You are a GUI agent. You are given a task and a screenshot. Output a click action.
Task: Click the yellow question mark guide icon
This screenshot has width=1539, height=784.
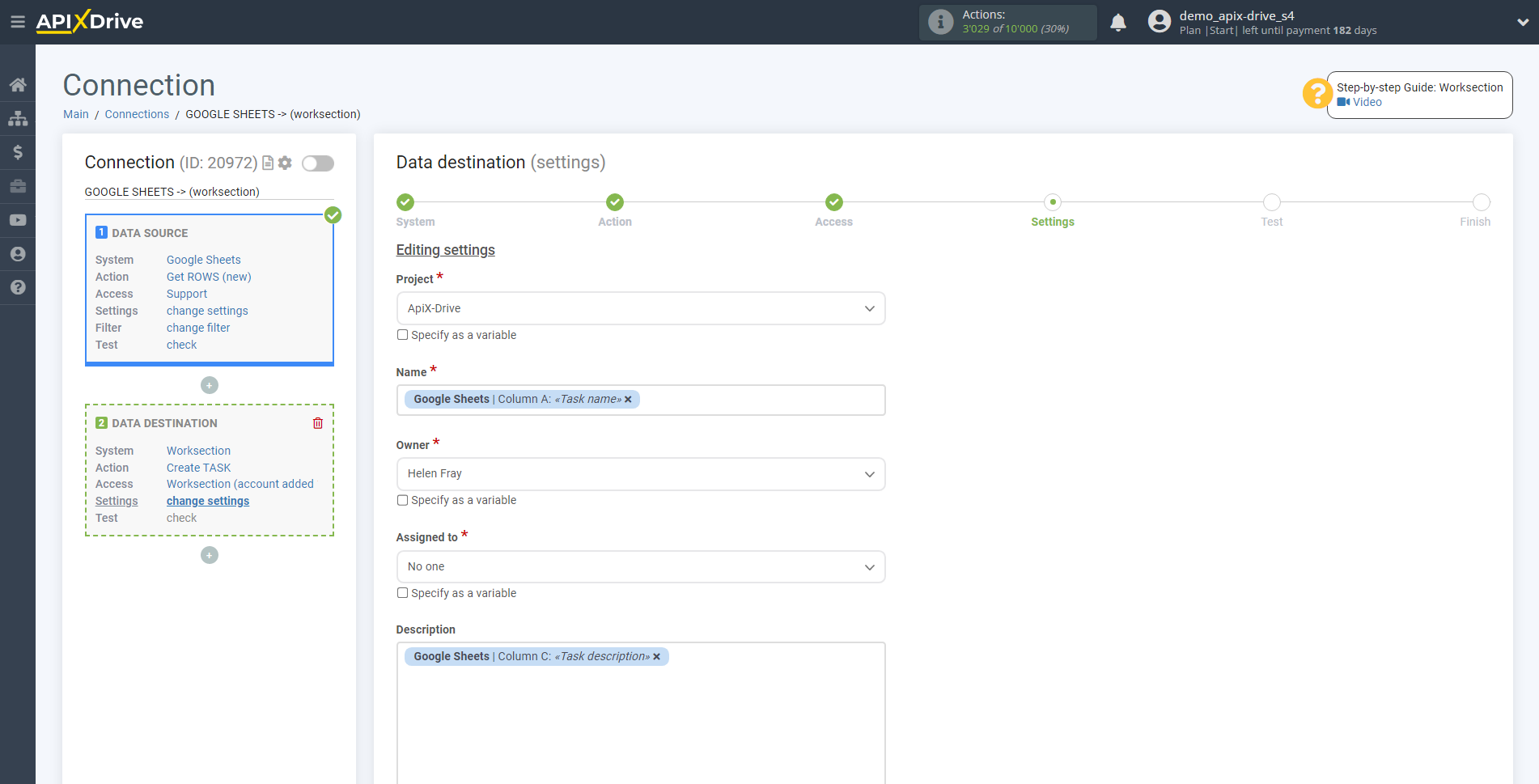pos(1317,93)
